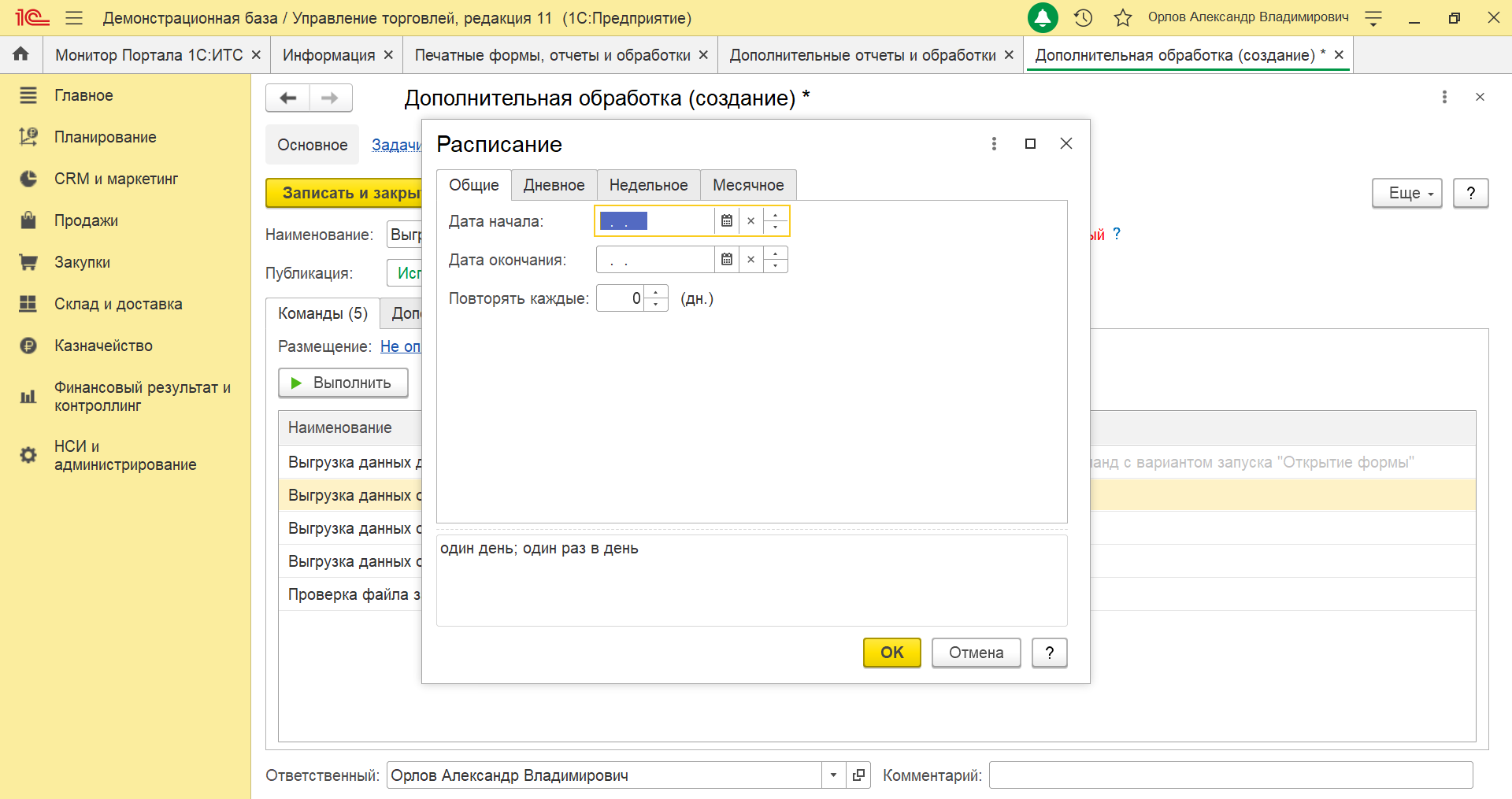
Task: Switch to the Дневное tab
Action: (554, 185)
